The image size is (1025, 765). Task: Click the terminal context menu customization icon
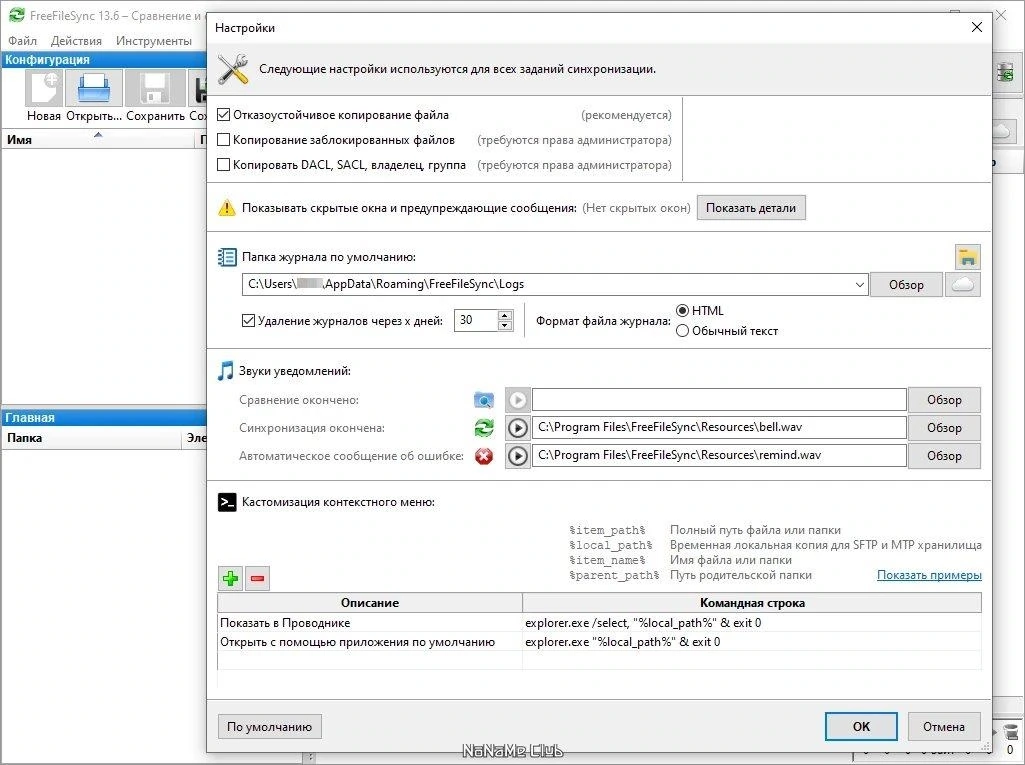[x=227, y=502]
